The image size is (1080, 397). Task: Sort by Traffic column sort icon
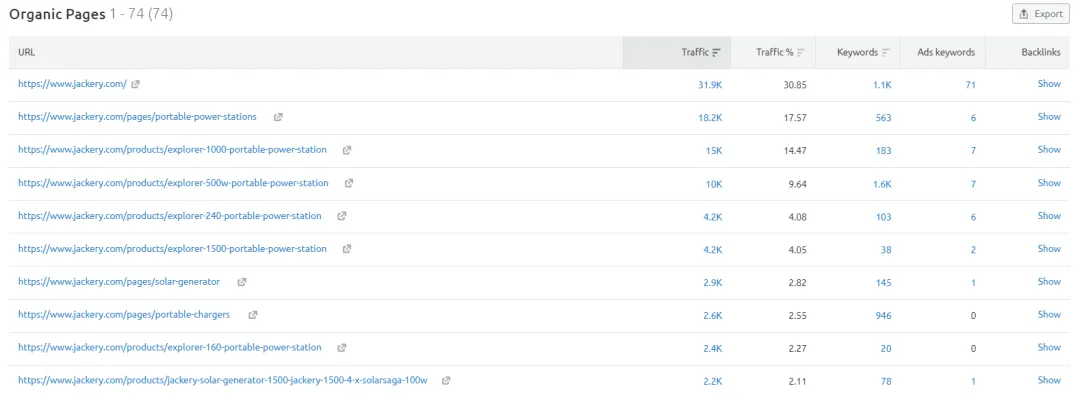click(716, 52)
